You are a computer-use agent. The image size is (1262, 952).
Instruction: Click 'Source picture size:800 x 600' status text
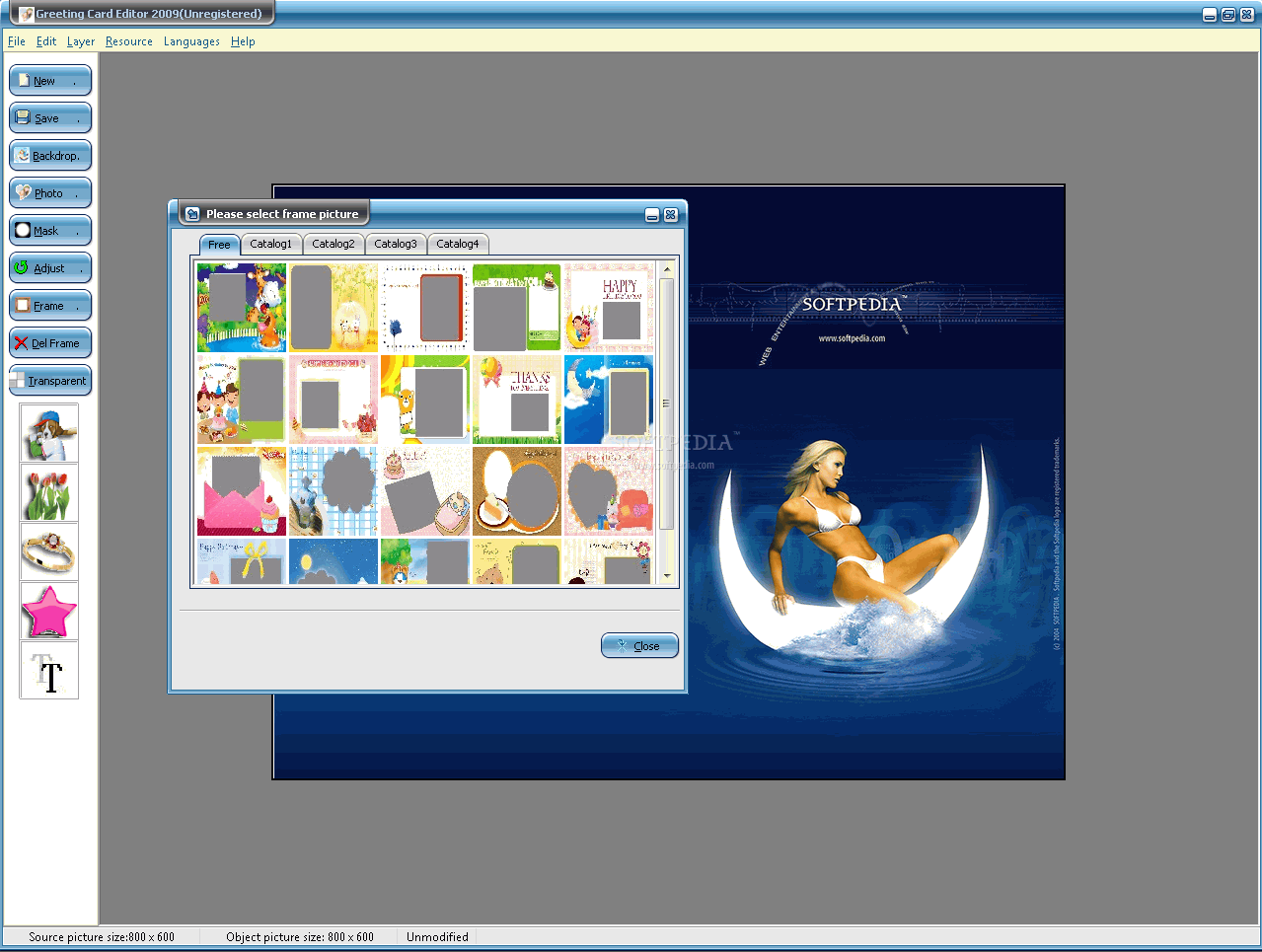102,937
